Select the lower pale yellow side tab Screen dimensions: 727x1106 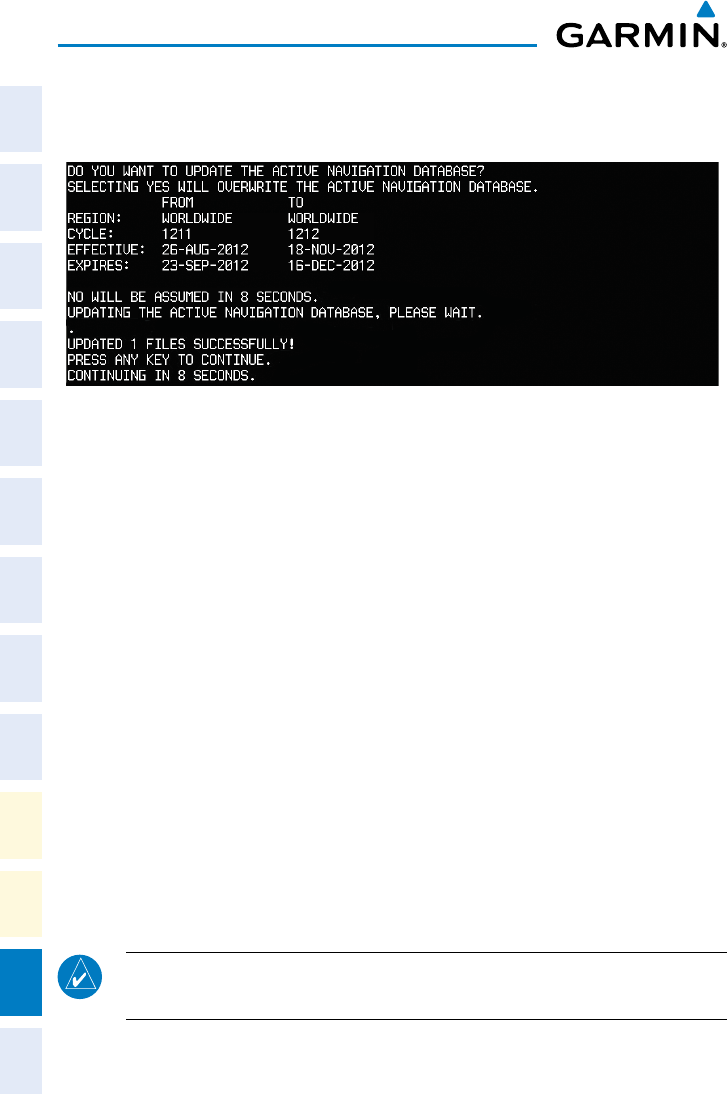(21, 904)
